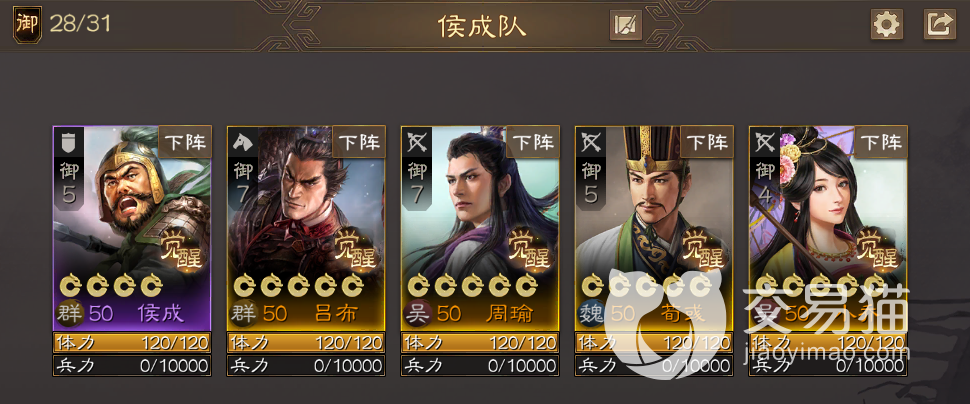Open the settings gear icon
Viewport: 970px width, 404px height.
[x=886, y=25]
